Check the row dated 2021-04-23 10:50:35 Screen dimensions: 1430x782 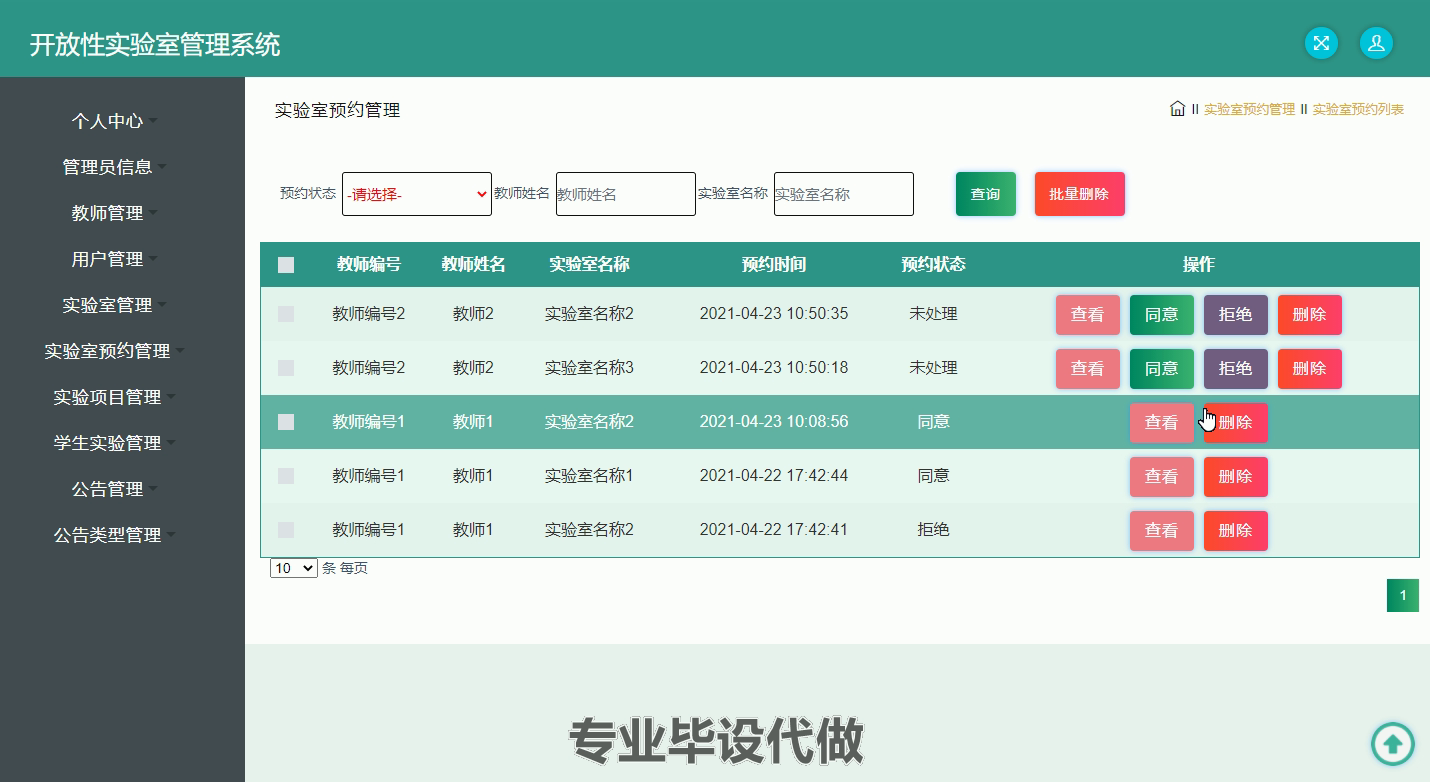coord(286,314)
